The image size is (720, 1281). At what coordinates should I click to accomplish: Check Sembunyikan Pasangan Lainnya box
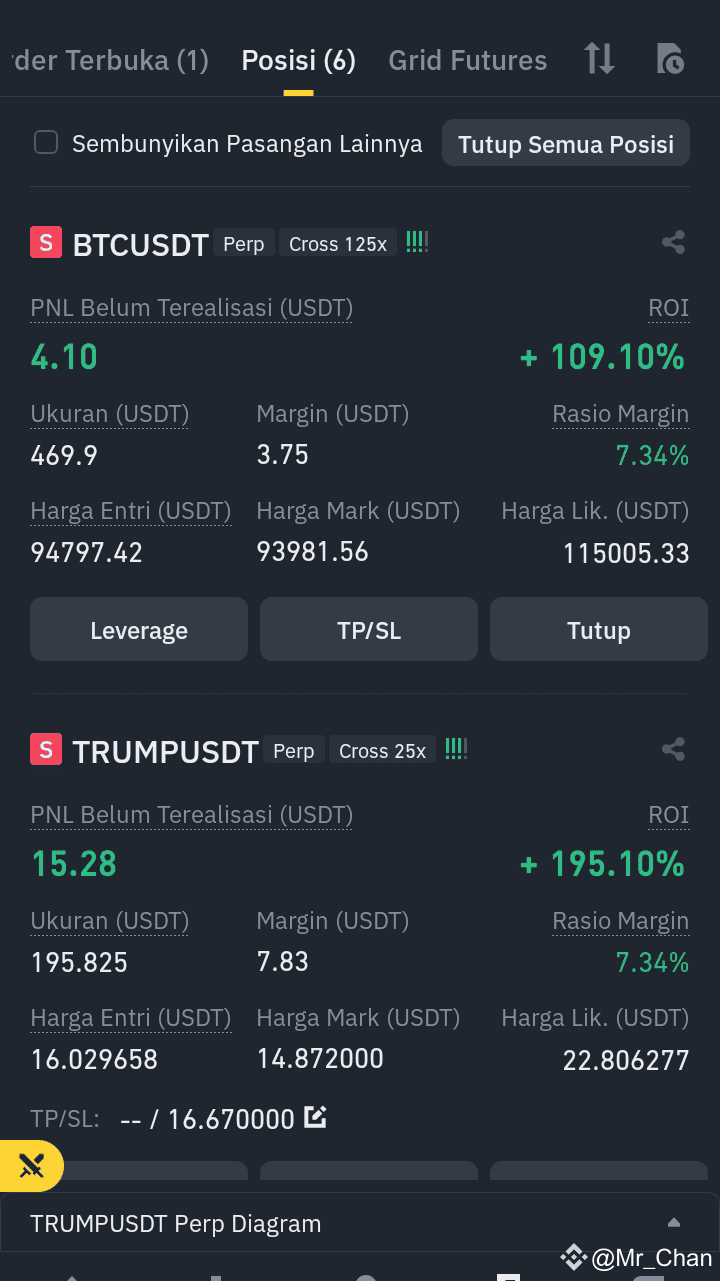point(46,142)
